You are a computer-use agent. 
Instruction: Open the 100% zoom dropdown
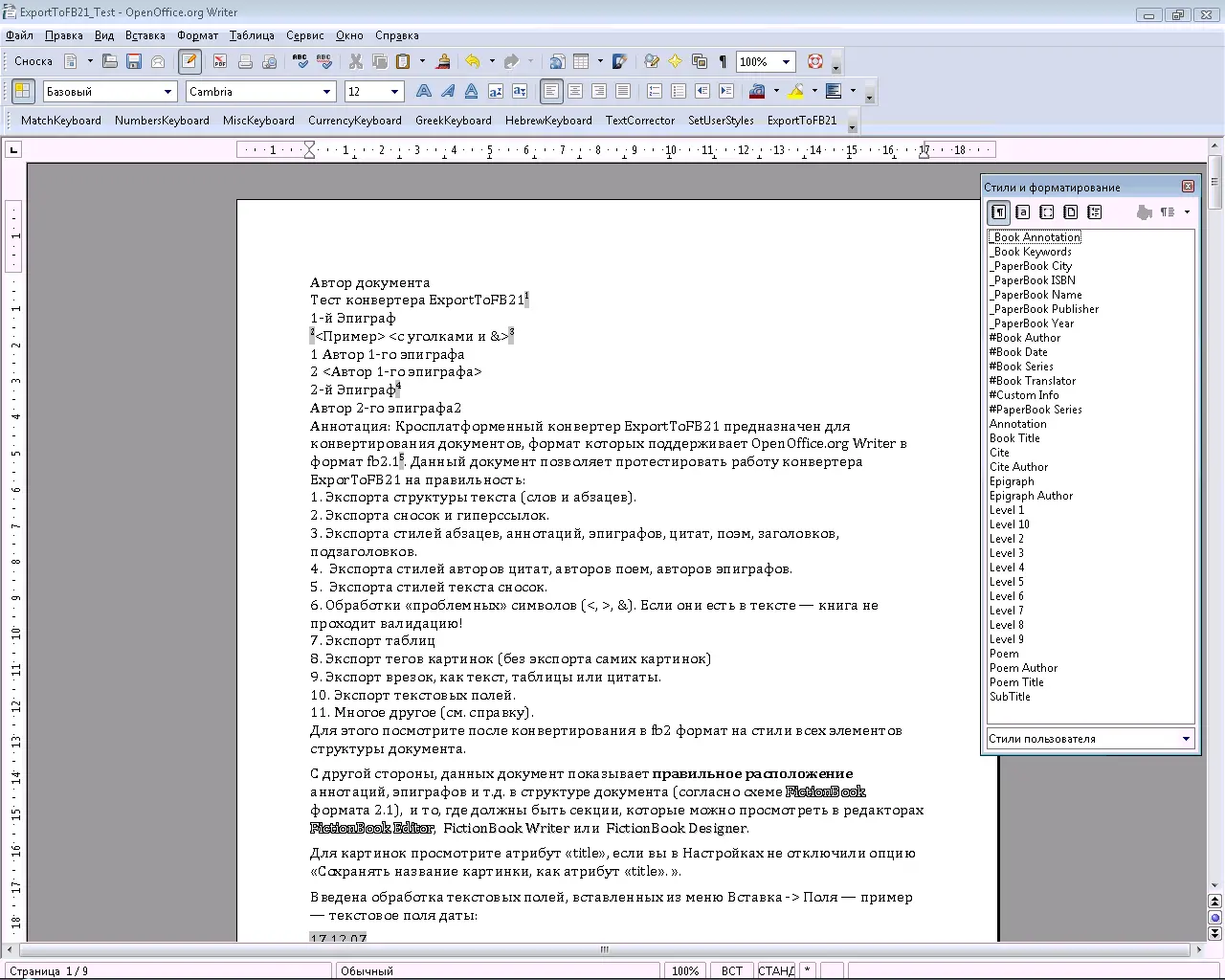[786, 61]
